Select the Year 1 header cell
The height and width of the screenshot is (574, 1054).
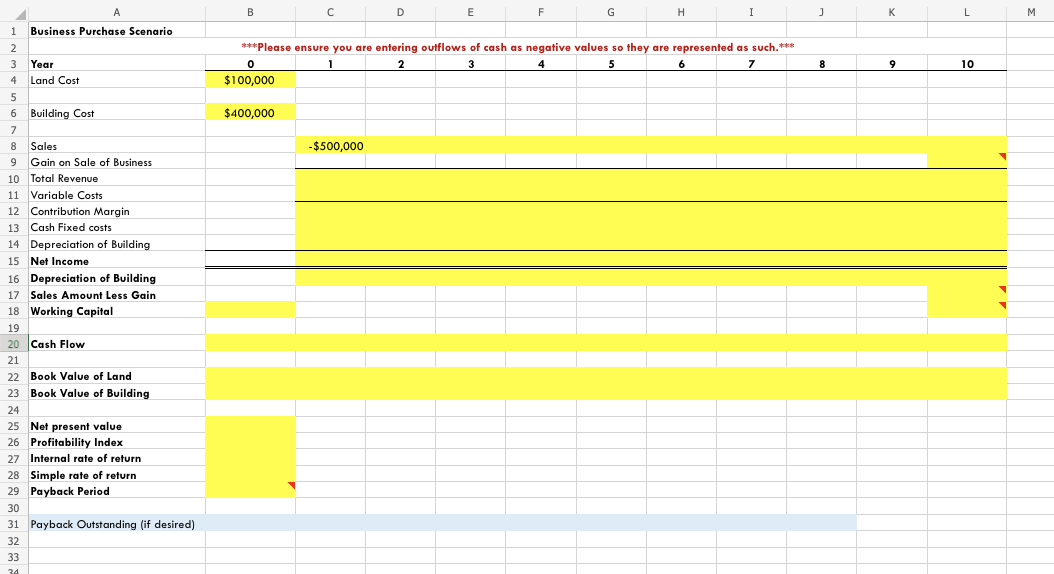(x=330, y=64)
